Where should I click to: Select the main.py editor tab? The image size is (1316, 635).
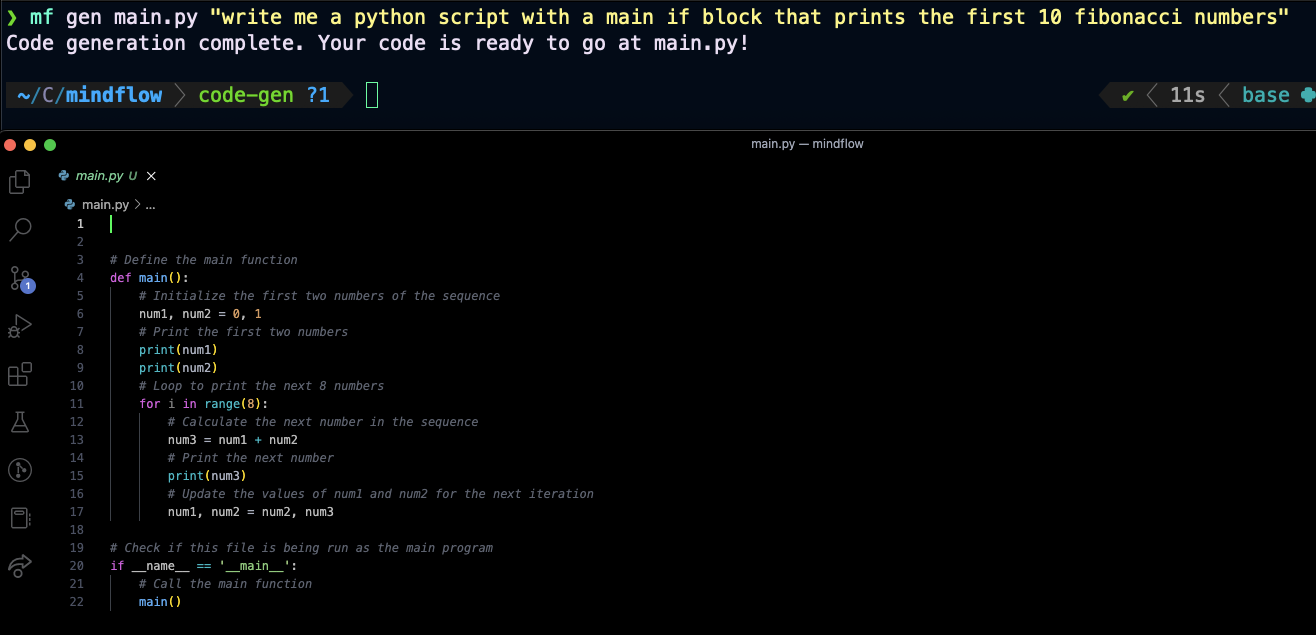click(x=99, y=176)
